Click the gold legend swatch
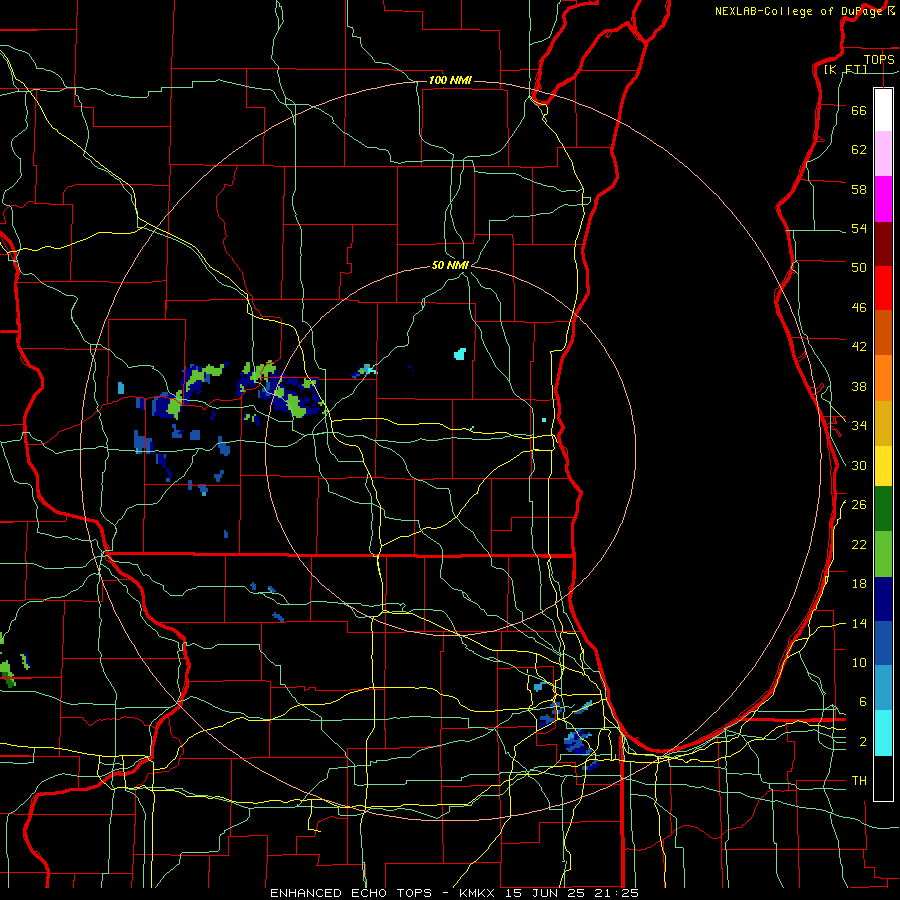This screenshot has height=900, width=900. [883, 423]
